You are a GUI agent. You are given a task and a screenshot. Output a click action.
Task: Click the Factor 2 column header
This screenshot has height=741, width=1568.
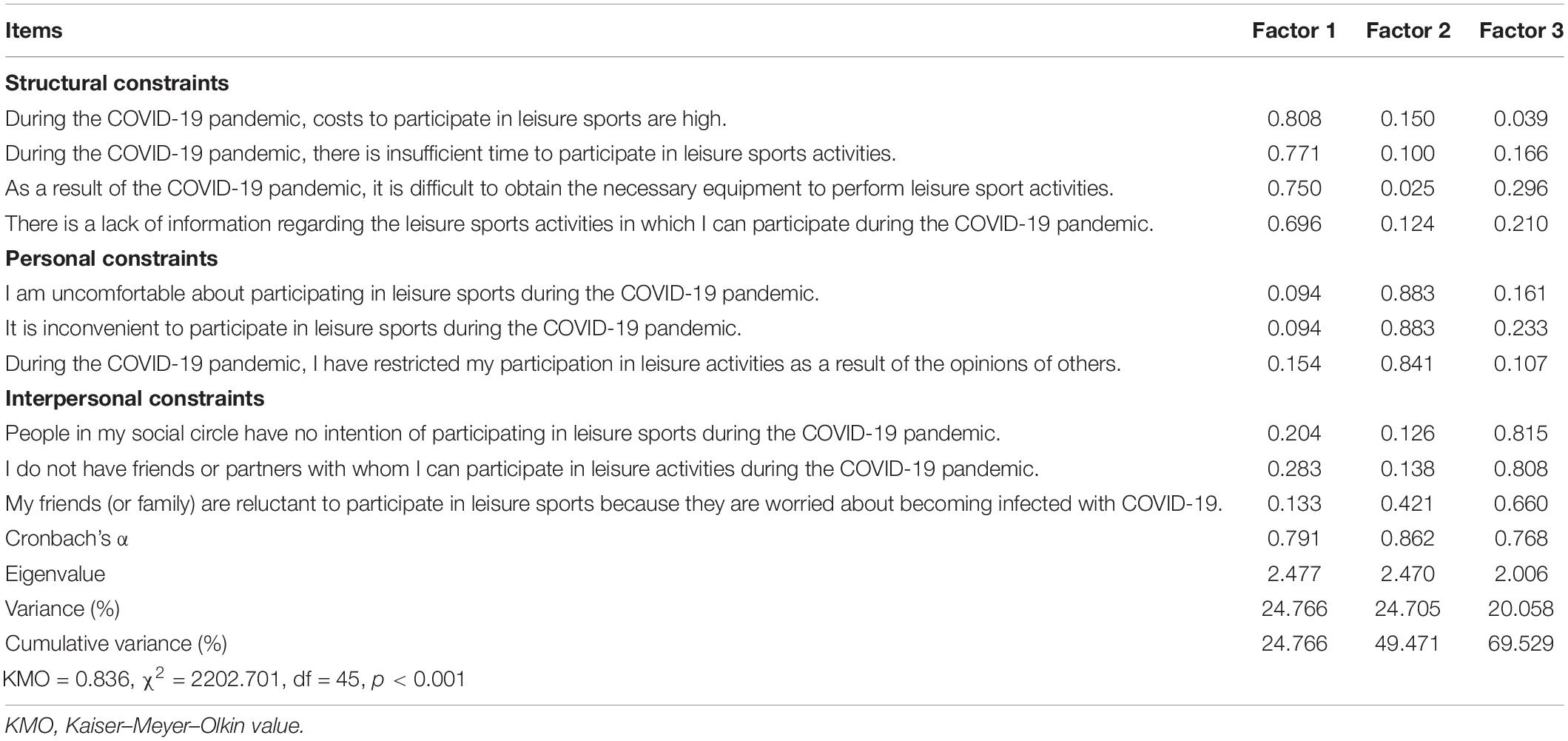coord(1407,30)
